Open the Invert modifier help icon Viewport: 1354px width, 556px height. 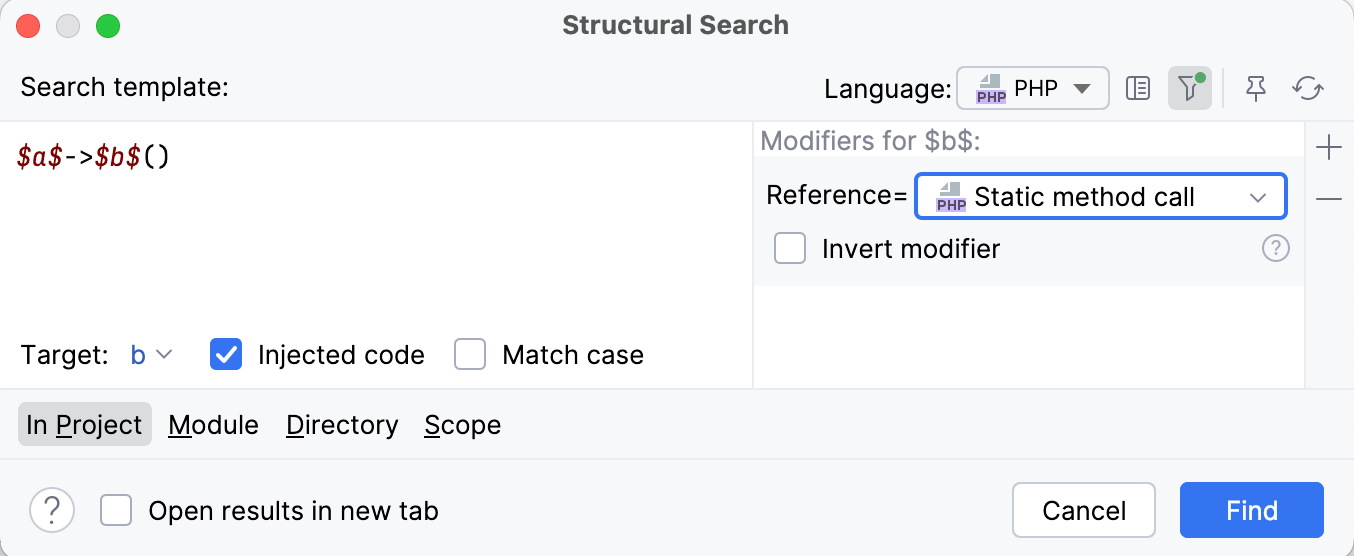coord(1276,248)
